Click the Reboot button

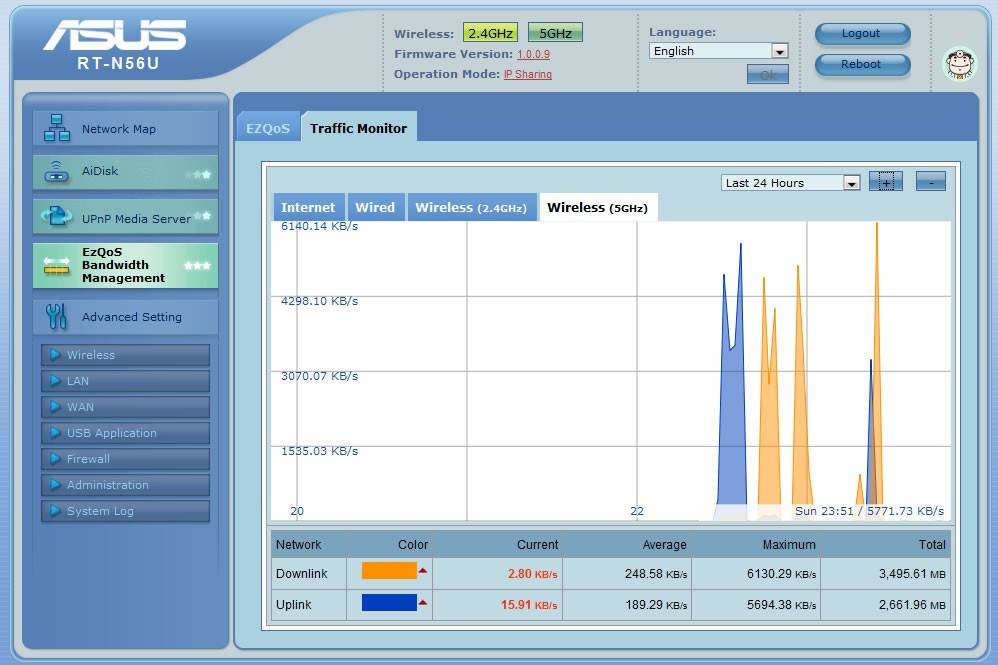click(x=862, y=64)
